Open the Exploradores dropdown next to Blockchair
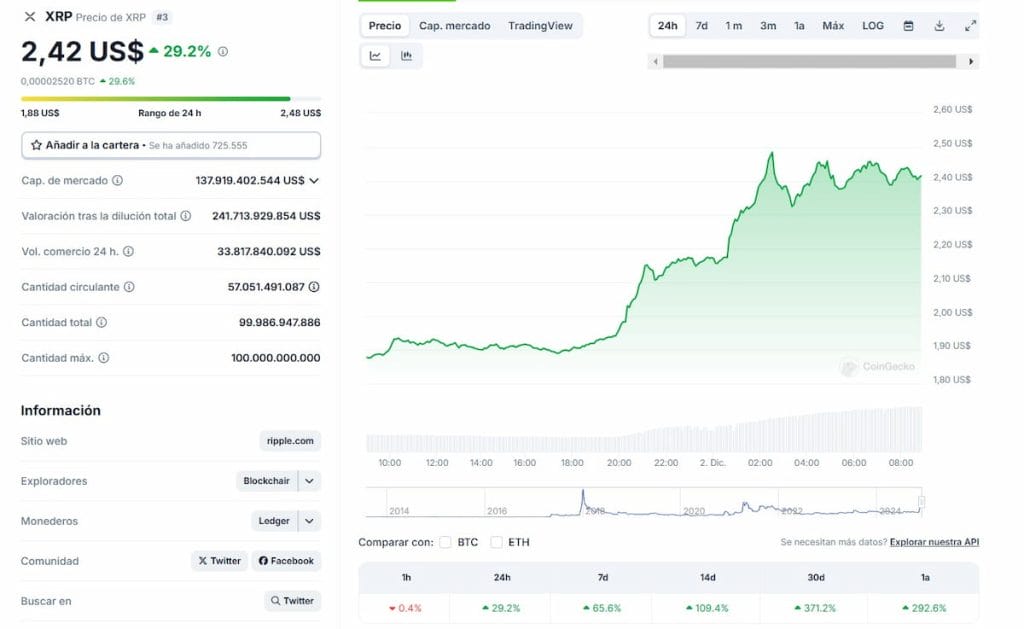1024x629 pixels. coord(310,481)
